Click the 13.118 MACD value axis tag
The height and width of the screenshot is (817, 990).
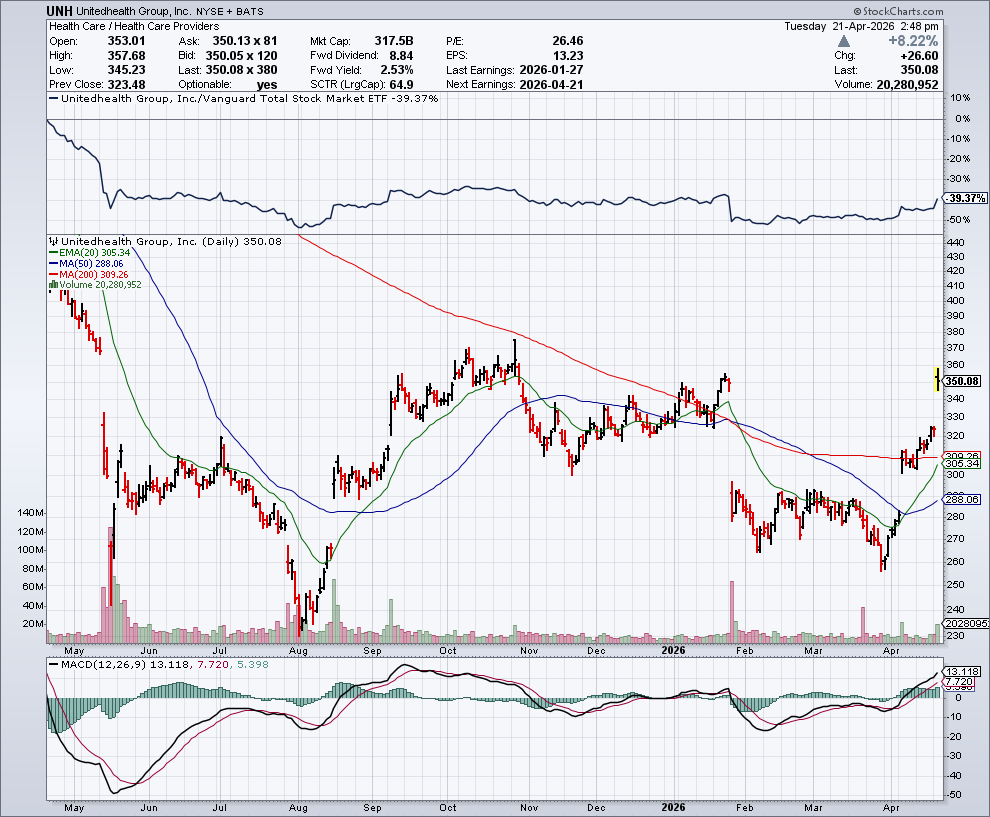[961, 671]
